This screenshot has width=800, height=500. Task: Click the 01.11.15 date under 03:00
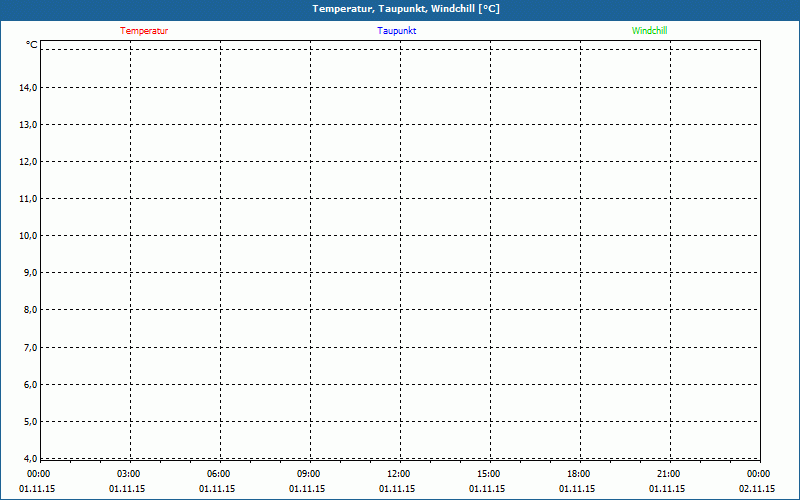coord(127,489)
